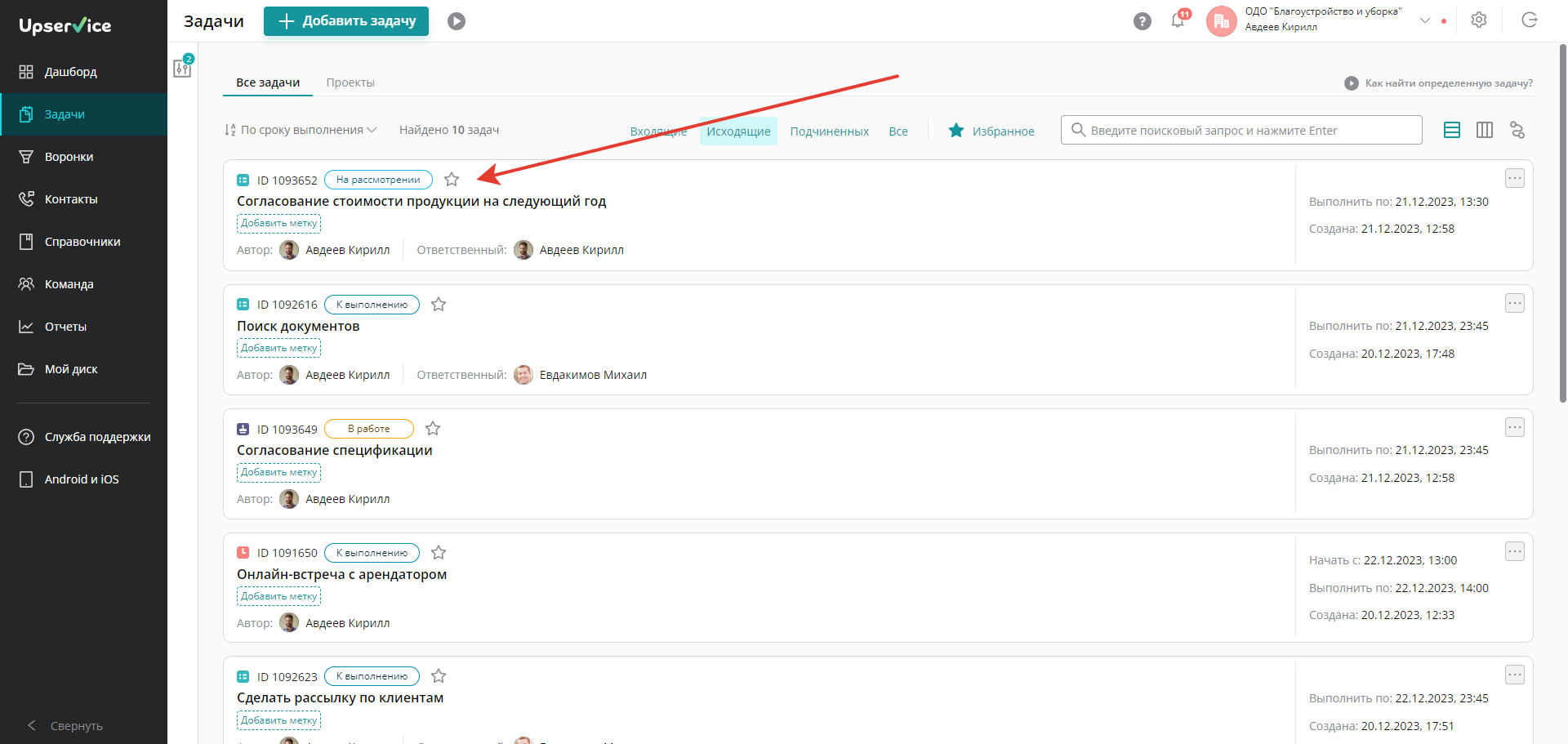Open more options for Согласование спецификации task
This screenshot has height=744, width=1568.
pos(1515,427)
